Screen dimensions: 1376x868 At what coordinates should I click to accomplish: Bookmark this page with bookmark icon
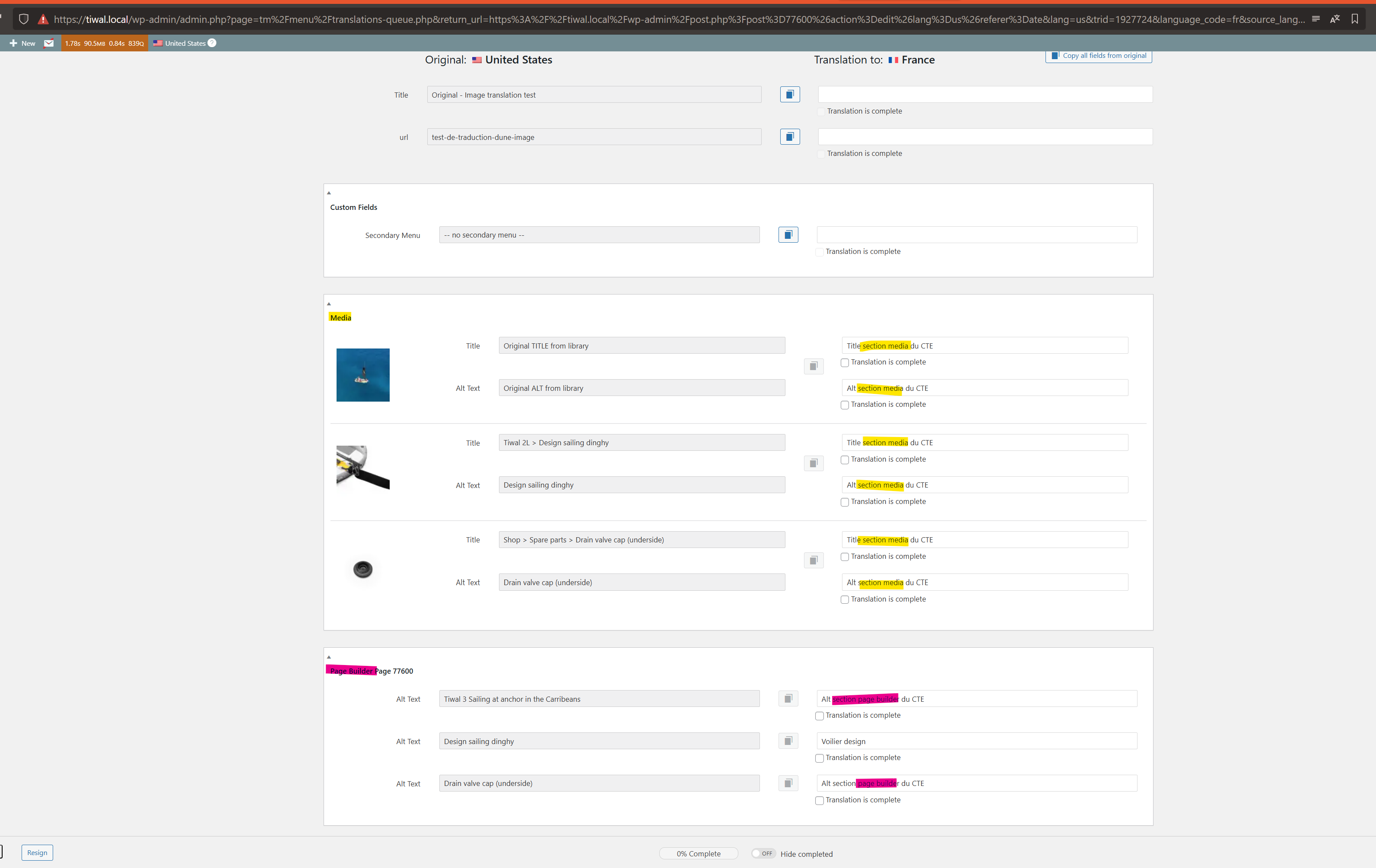(x=1354, y=19)
